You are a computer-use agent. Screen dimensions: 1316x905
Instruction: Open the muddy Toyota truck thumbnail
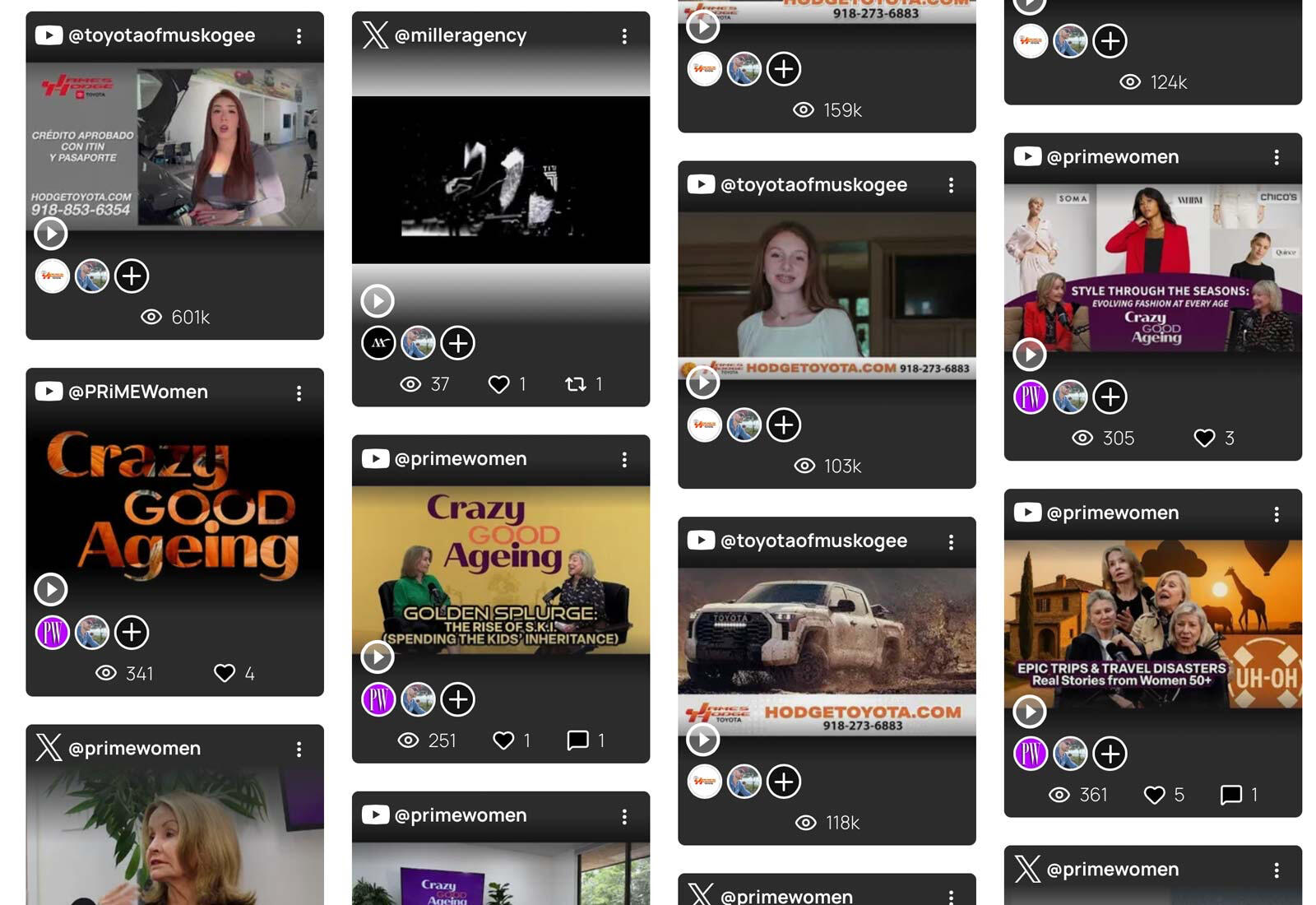click(827, 652)
